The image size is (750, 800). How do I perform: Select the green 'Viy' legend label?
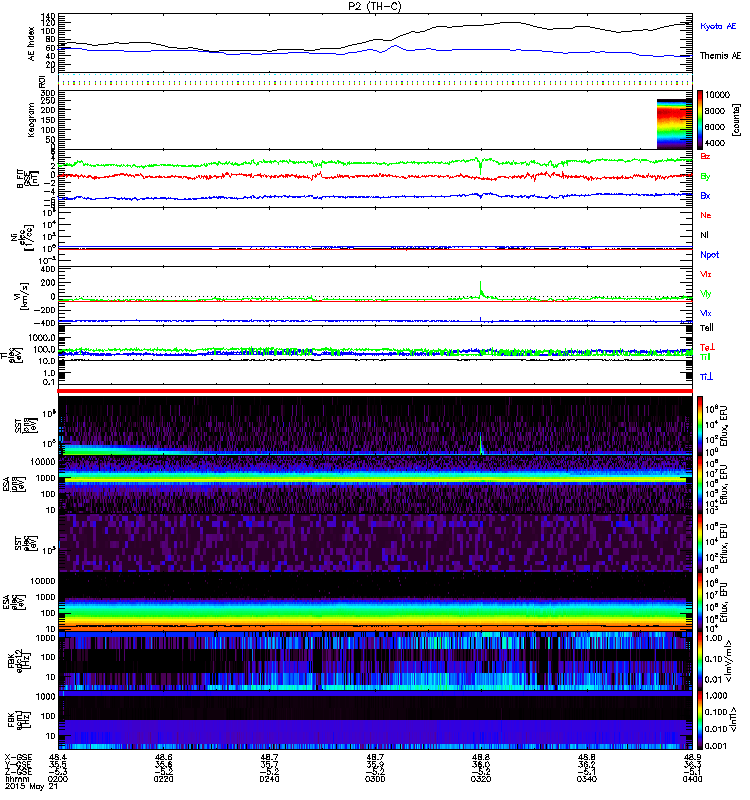click(x=705, y=294)
